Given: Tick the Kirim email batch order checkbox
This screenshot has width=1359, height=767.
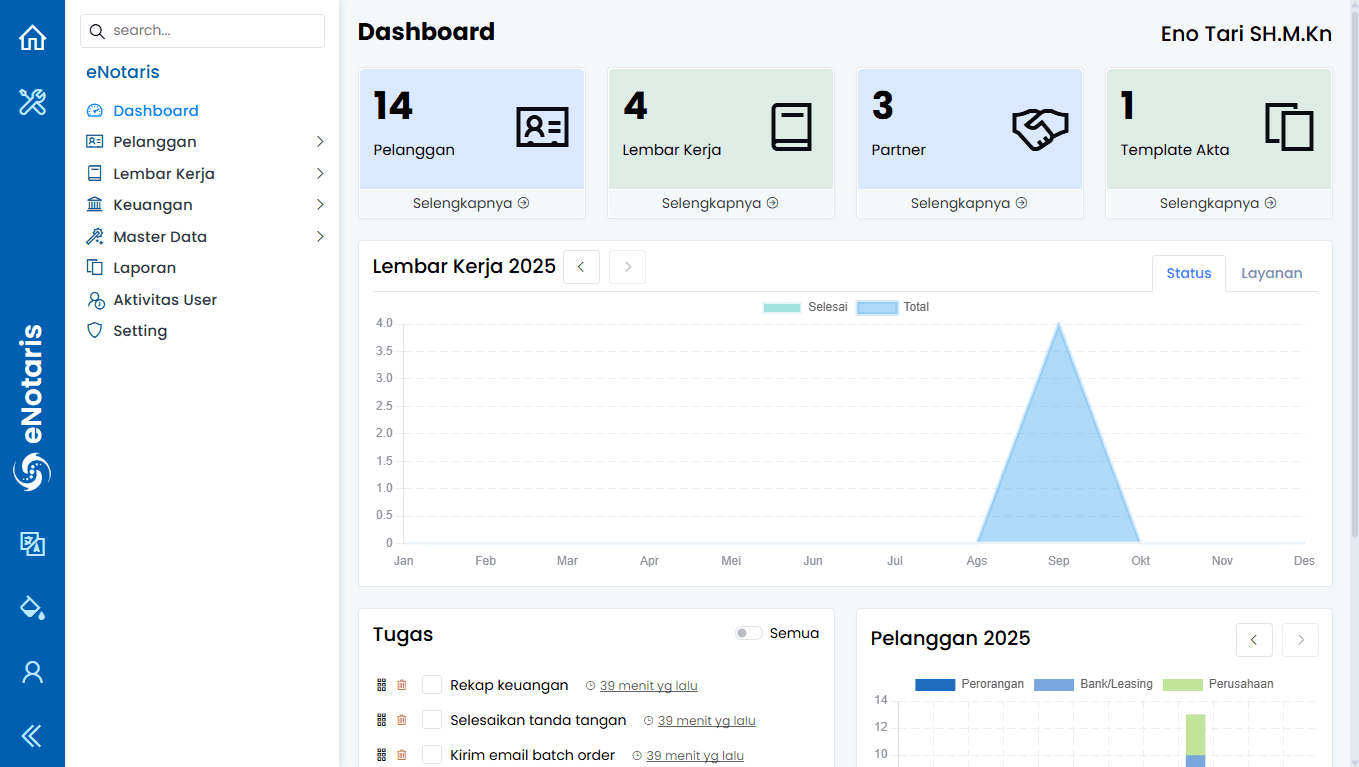Looking at the screenshot, I should click(432, 755).
